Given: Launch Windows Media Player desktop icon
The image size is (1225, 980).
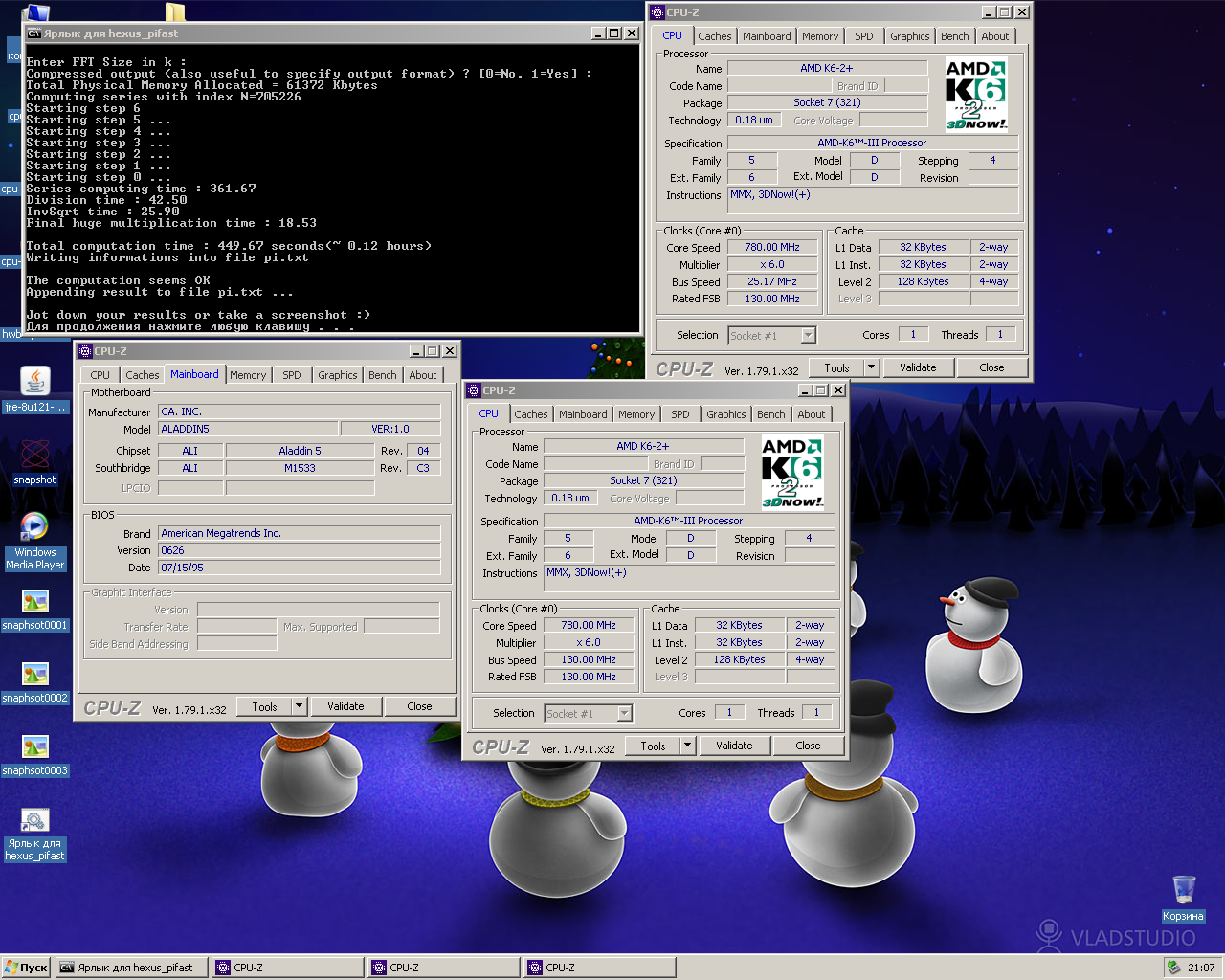Looking at the screenshot, I should click(35, 526).
